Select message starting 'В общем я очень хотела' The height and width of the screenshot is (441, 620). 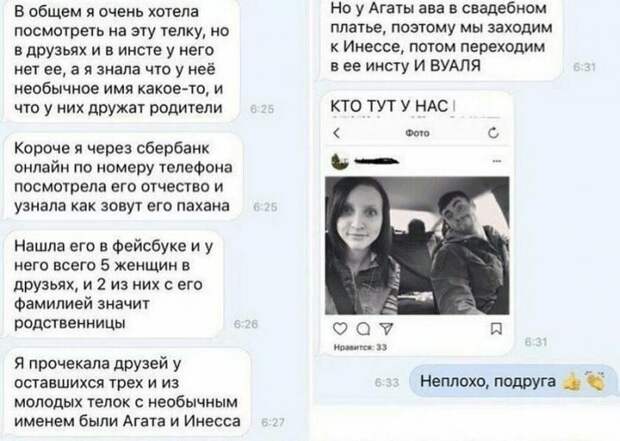pos(121,59)
